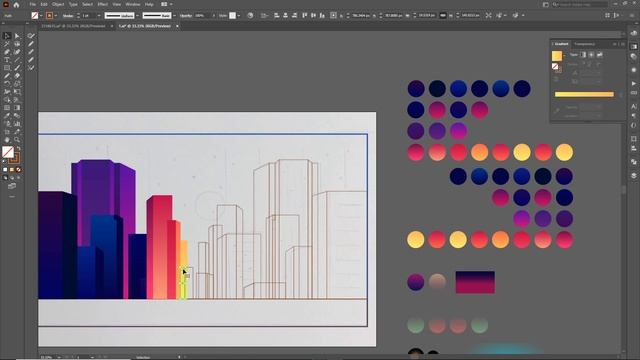Choose Linear Gradient type in Gradient panel
The width and height of the screenshot is (640, 360).
tap(583, 54)
